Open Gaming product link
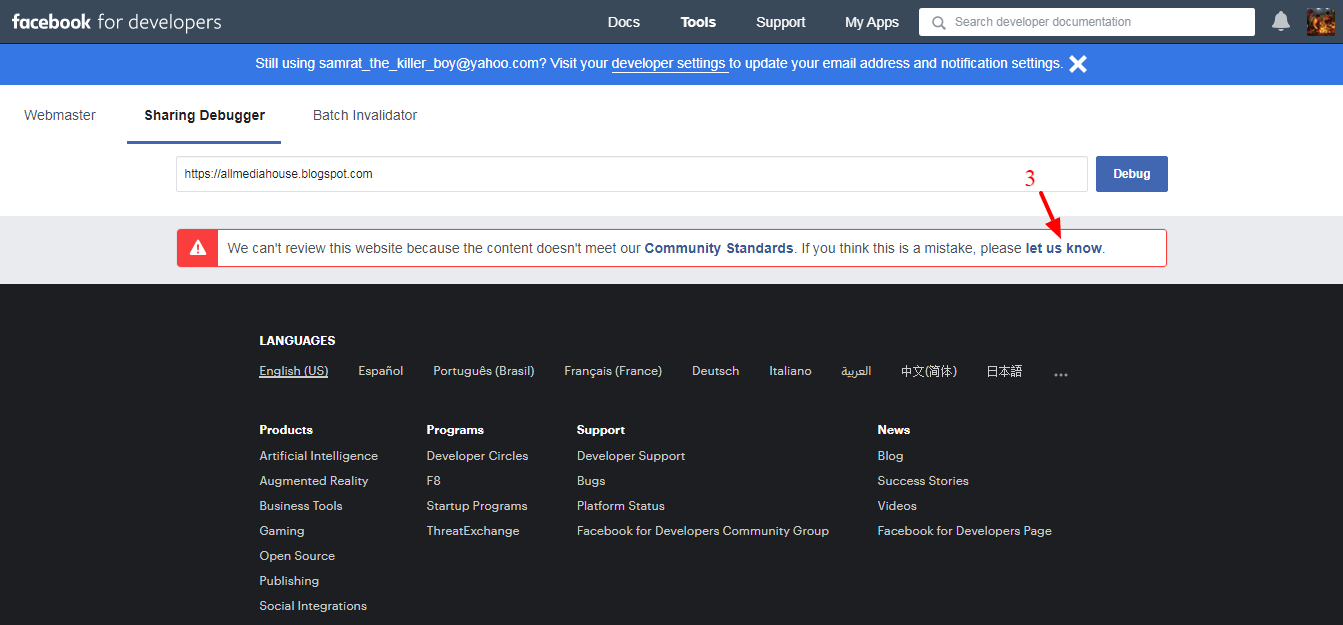1343x625 pixels. (281, 531)
